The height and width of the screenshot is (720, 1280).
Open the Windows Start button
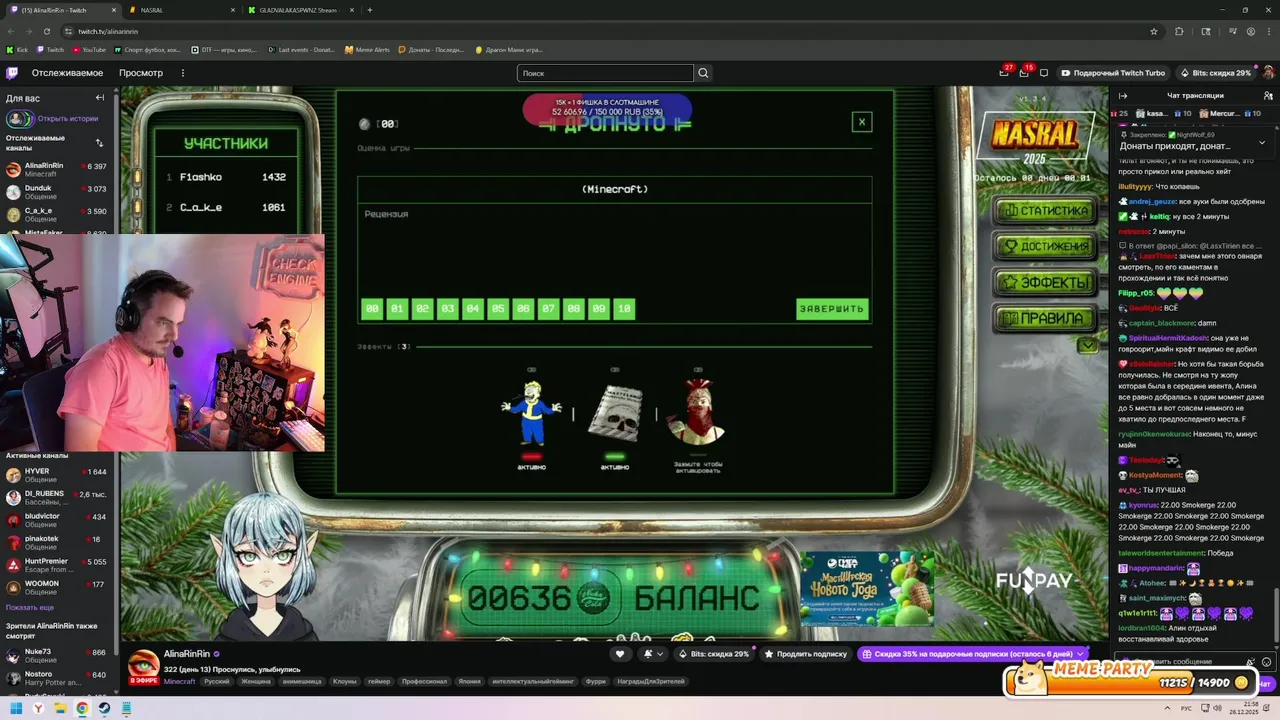(16, 709)
